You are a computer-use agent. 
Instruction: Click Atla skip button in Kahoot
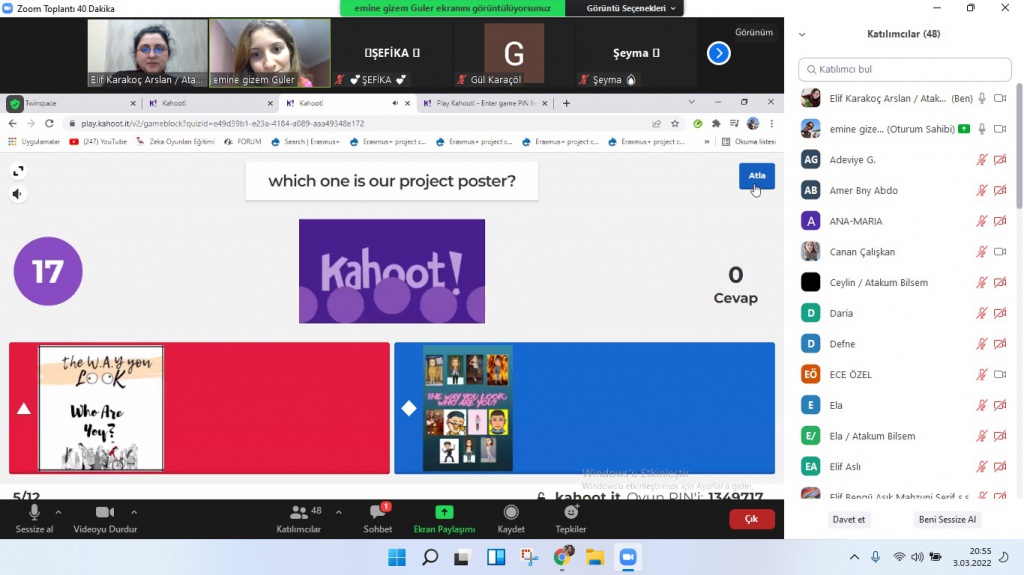(x=757, y=176)
